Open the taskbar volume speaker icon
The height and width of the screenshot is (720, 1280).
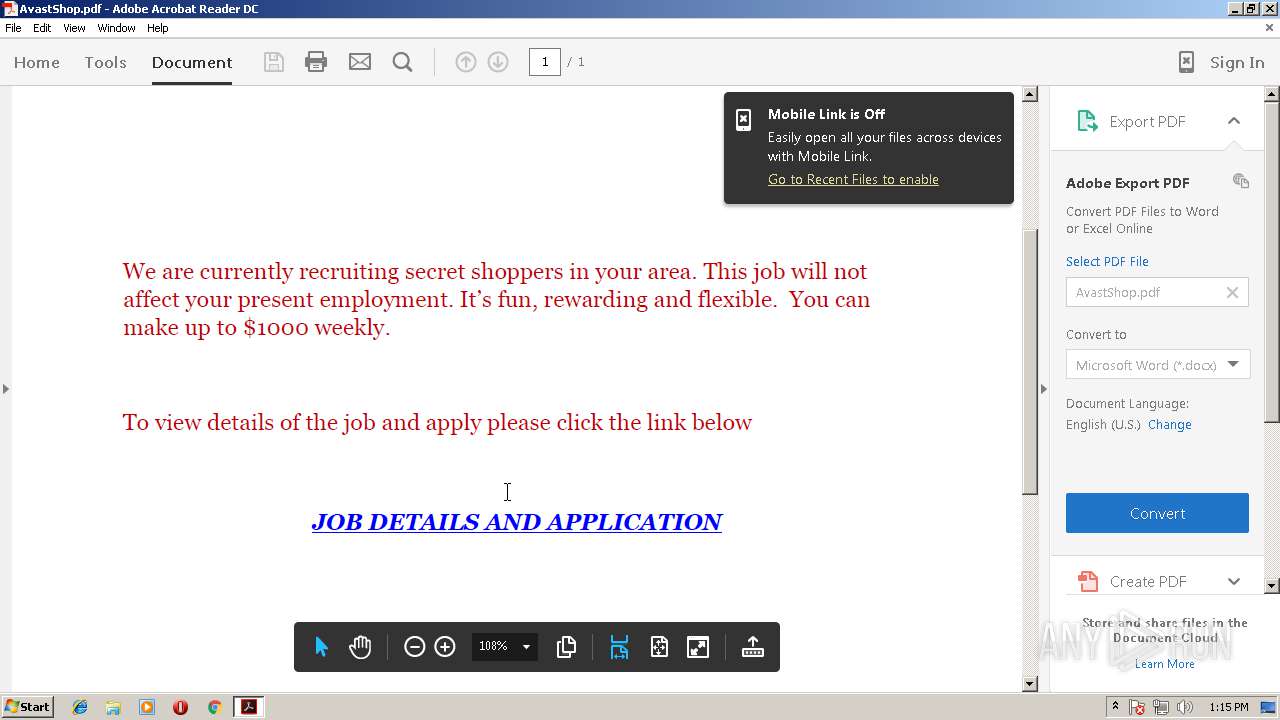click(x=1185, y=707)
